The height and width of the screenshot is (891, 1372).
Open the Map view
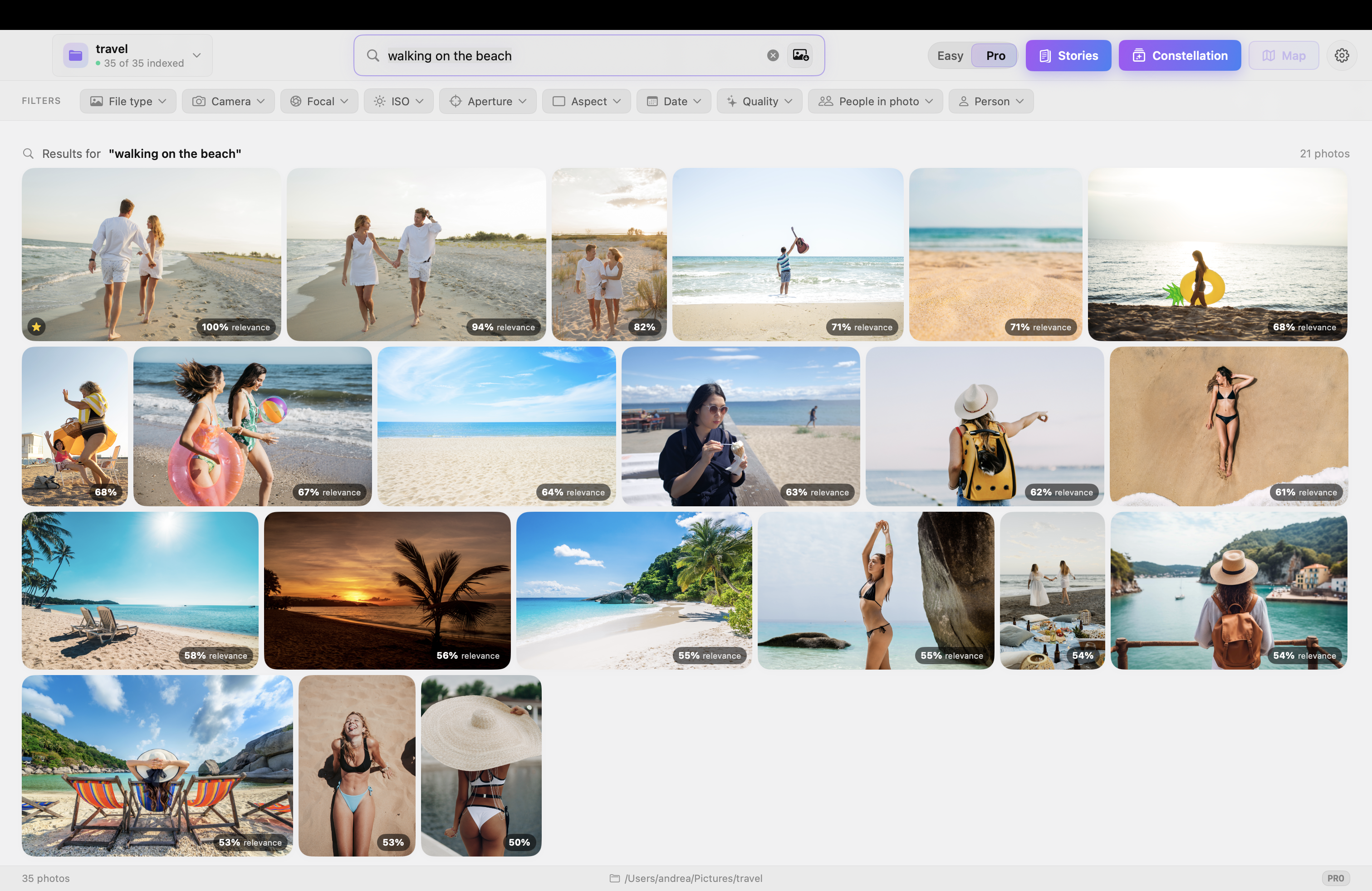[1284, 55]
